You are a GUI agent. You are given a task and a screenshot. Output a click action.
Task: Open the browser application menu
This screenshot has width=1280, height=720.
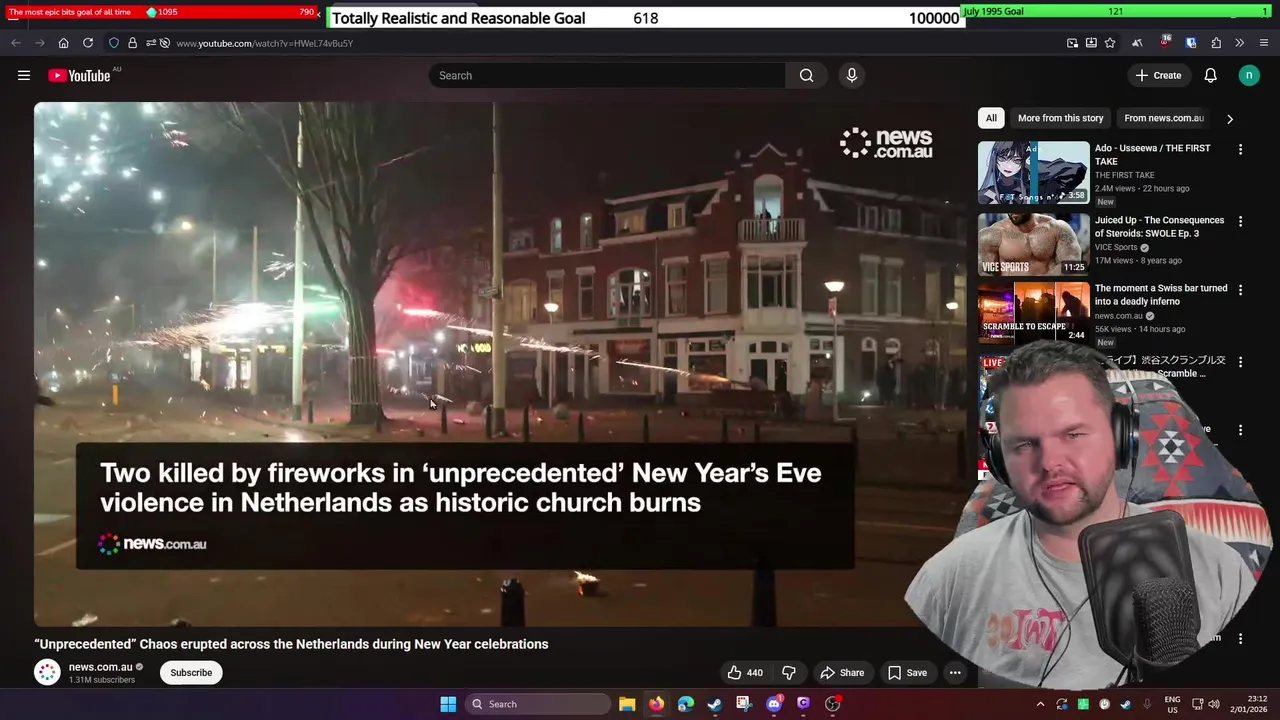tap(1264, 43)
